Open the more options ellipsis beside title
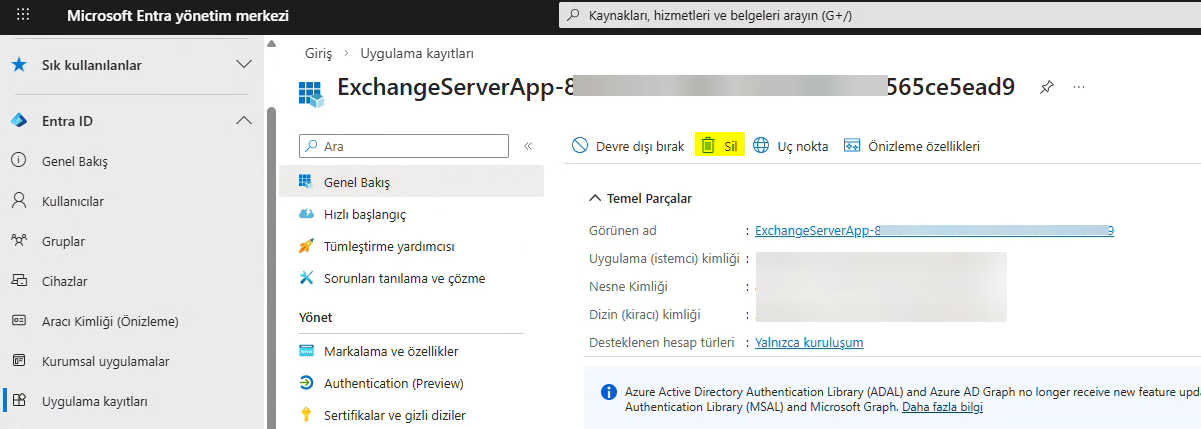This screenshot has width=1201, height=429. click(x=1079, y=87)
